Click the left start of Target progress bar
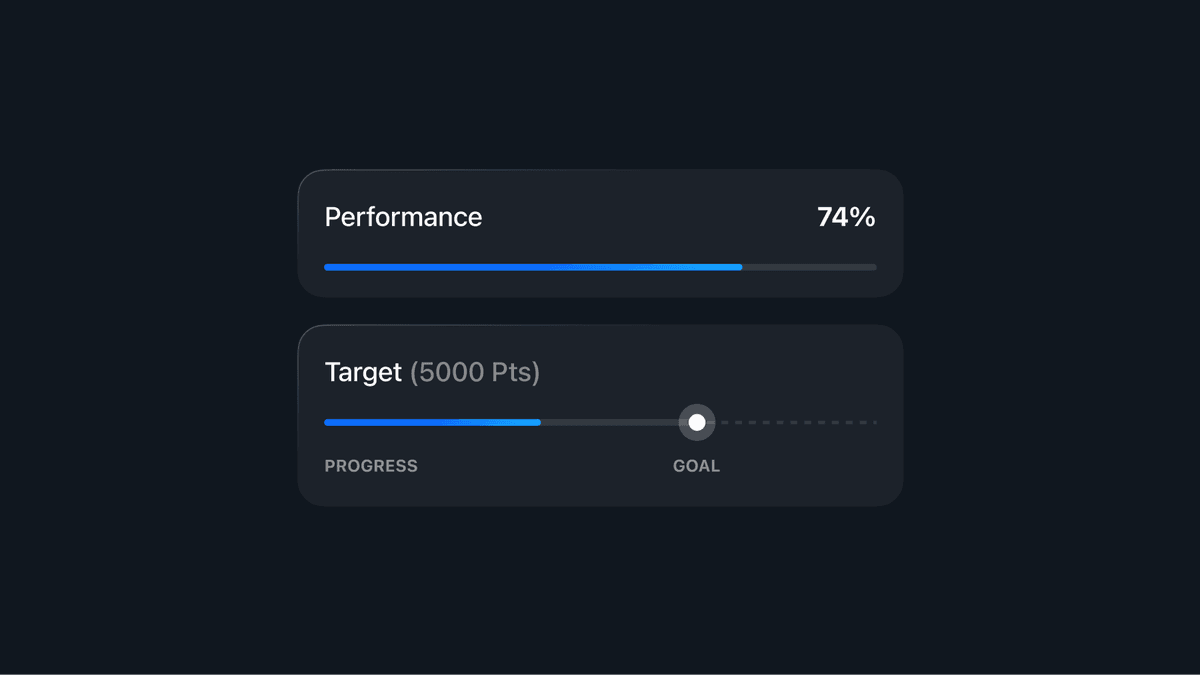 [x=327, y=422]
